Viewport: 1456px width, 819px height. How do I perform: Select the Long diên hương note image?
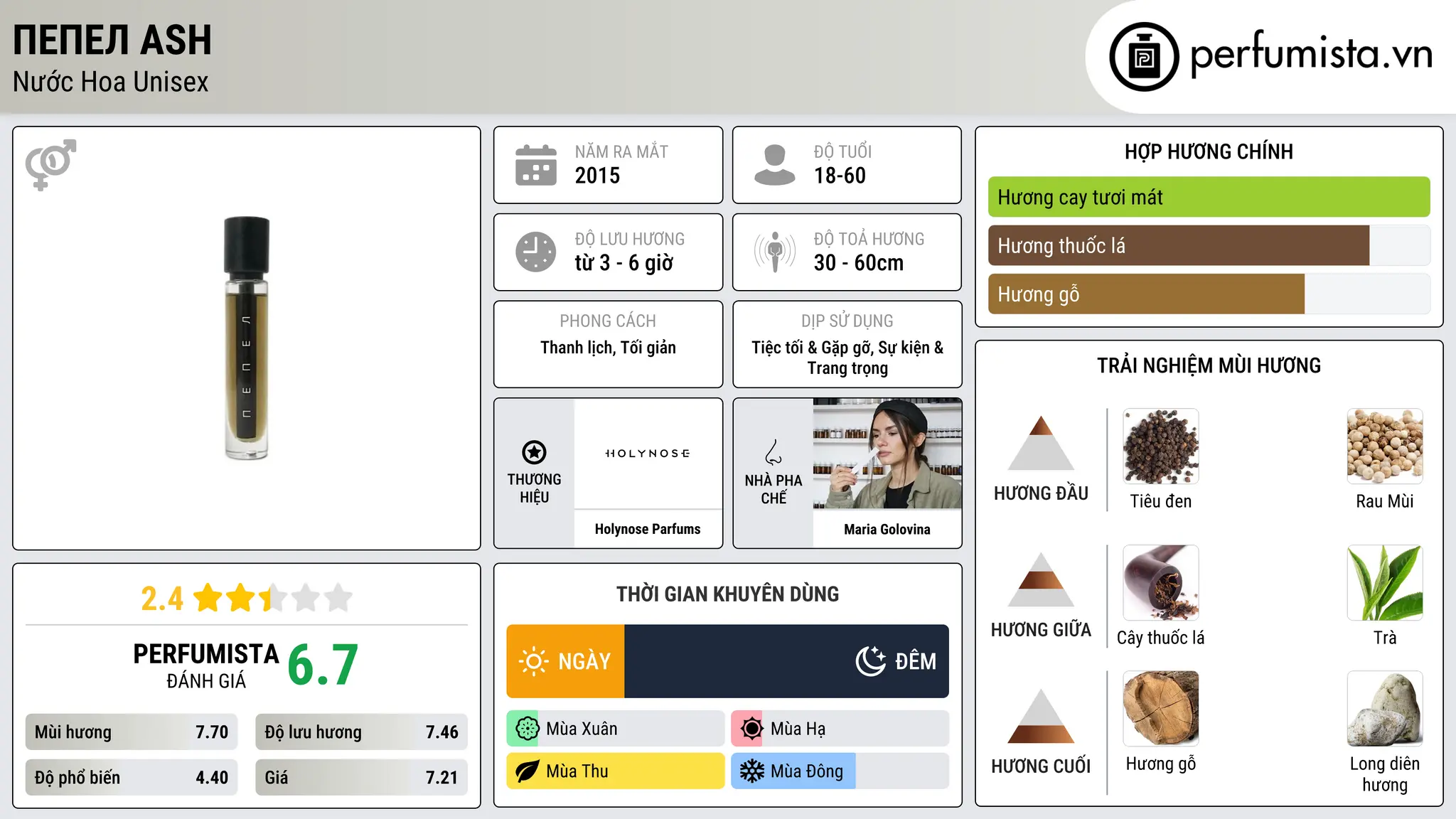1385,709
